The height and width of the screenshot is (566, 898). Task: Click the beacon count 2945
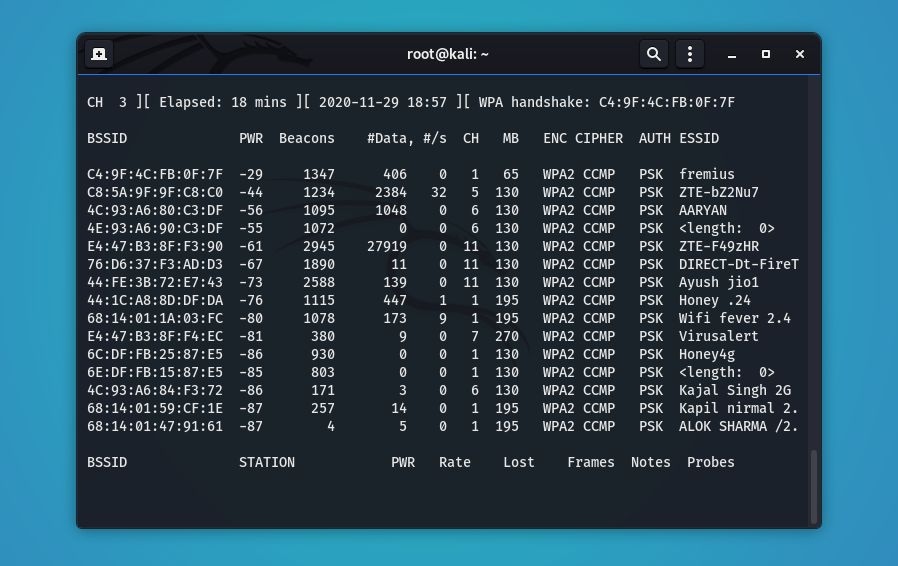click(x=318, y=246)
